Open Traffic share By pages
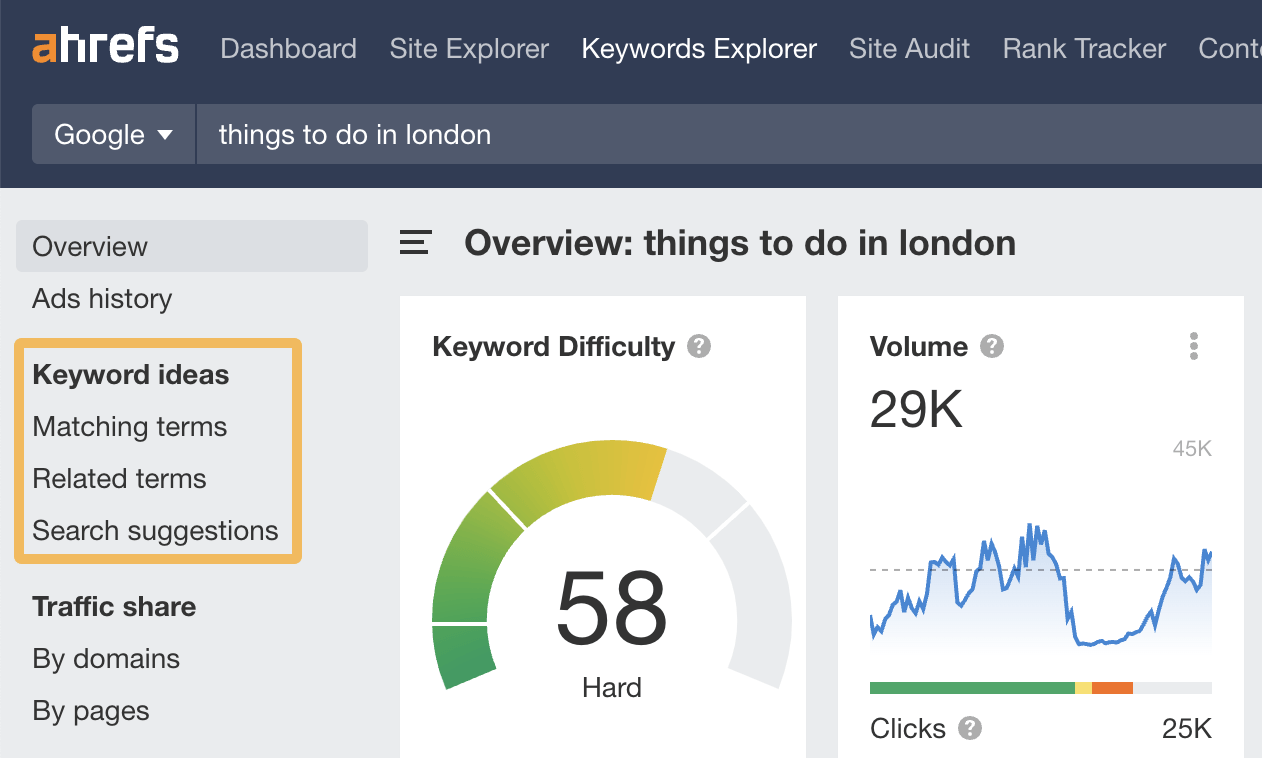Viewport: 1262px width, 758px height. coord(91,710)
